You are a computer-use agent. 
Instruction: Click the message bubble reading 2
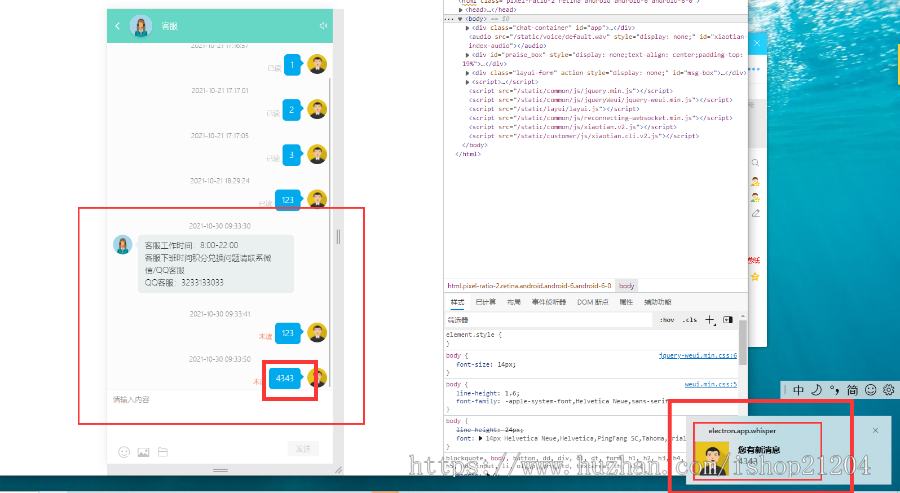pyautogui.click(x=292, y=110)
